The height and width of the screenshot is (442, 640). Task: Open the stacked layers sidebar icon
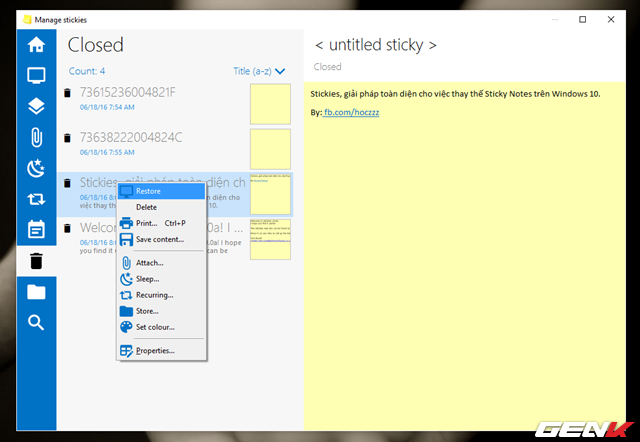click(36, 106)
